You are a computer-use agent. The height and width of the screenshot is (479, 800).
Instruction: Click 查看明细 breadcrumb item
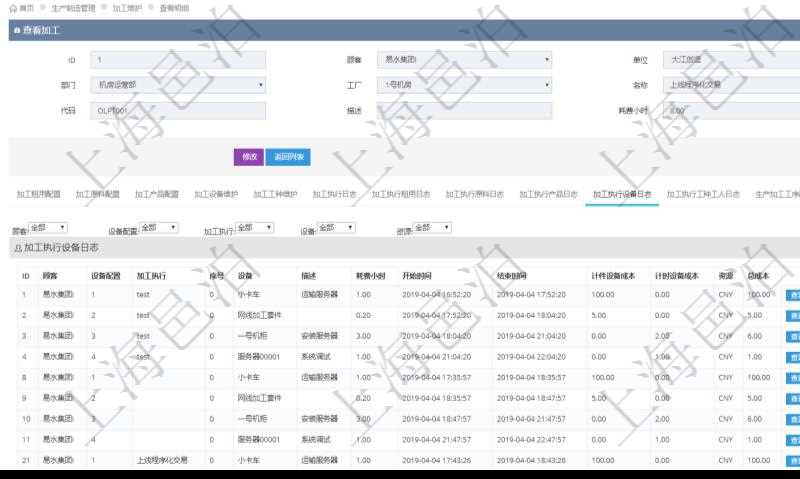point(174,8)
